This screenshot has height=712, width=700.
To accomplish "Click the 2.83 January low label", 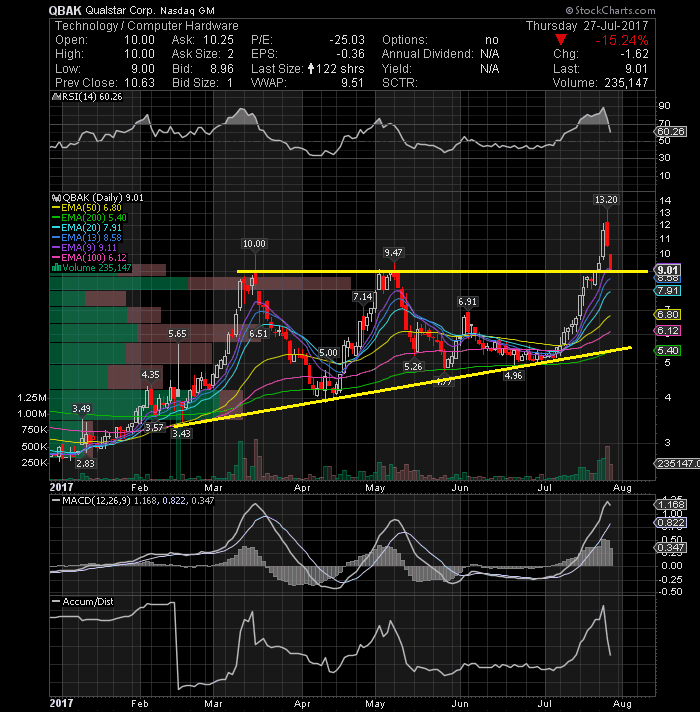I will pos(85,463).
